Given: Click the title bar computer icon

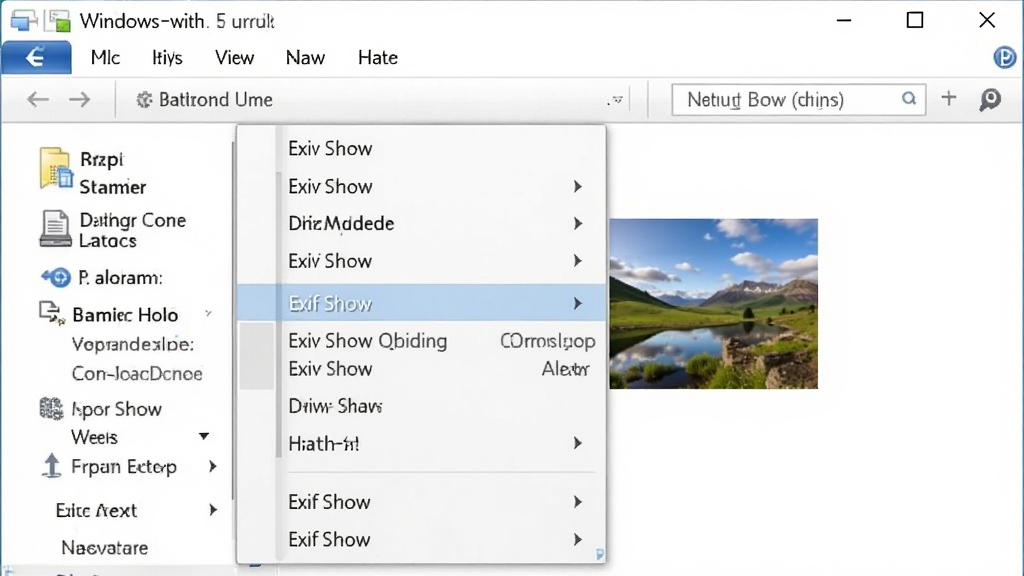Looking at the screenshot, I should 24,20.
